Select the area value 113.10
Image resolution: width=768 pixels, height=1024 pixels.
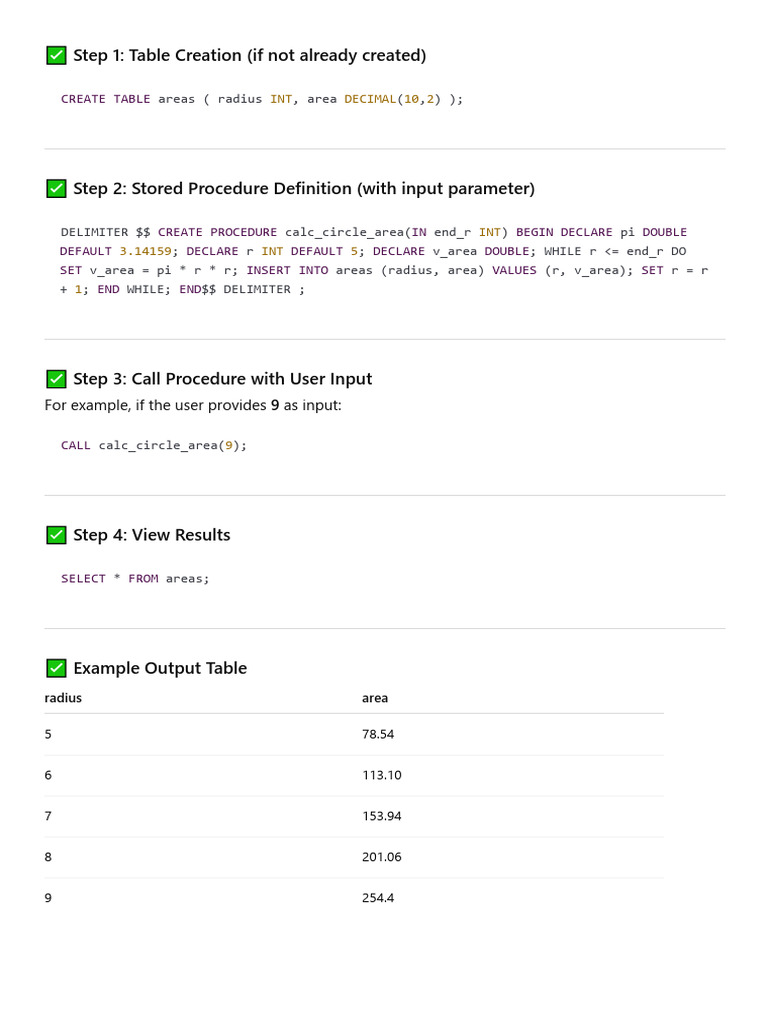coord(382,775)
